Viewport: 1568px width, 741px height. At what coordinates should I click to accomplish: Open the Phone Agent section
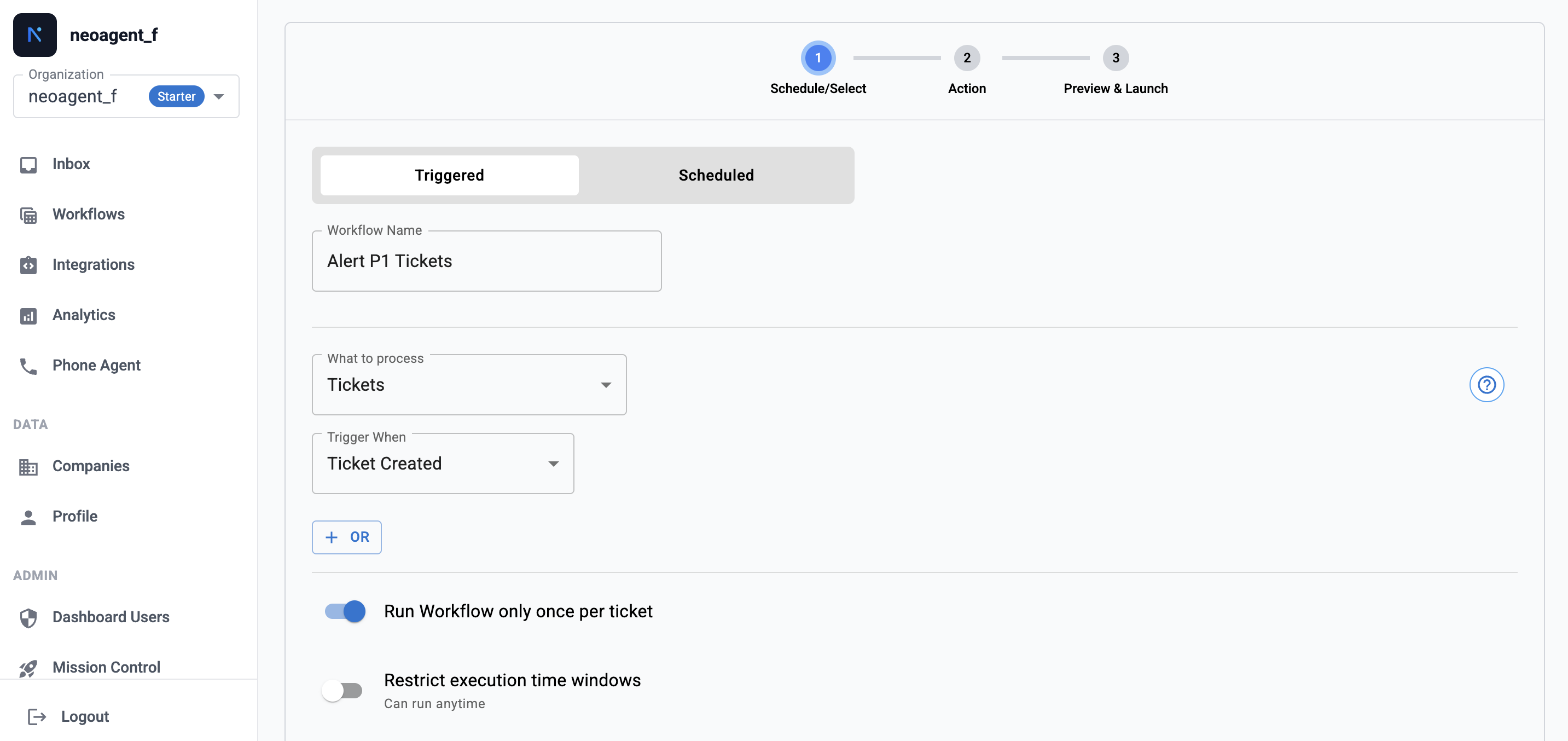point(96,366)
